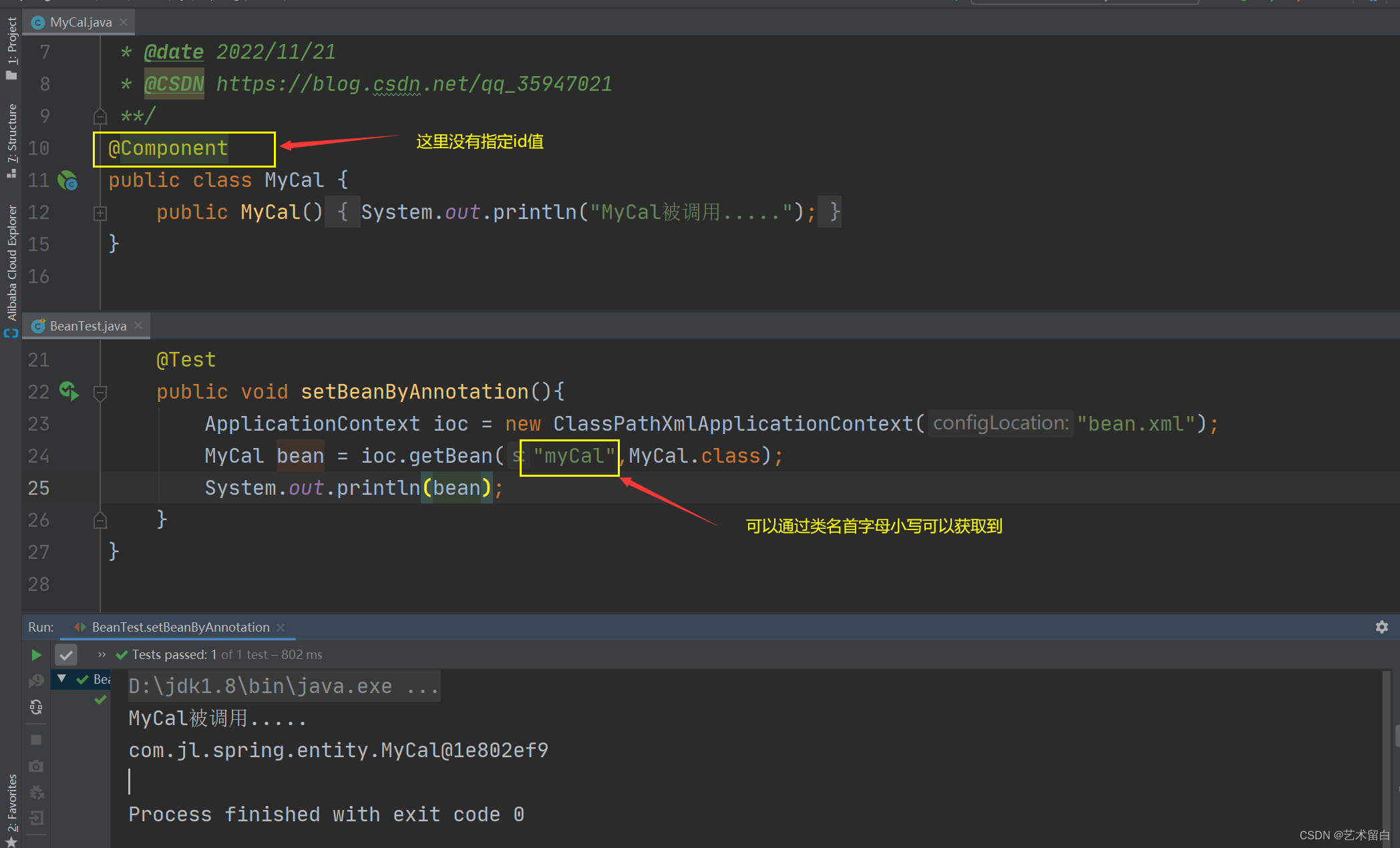1400x848 pixels.
Task: Collapse setBeanByAnnotation method fold at line 22
Action: click(x=100, y=393)
